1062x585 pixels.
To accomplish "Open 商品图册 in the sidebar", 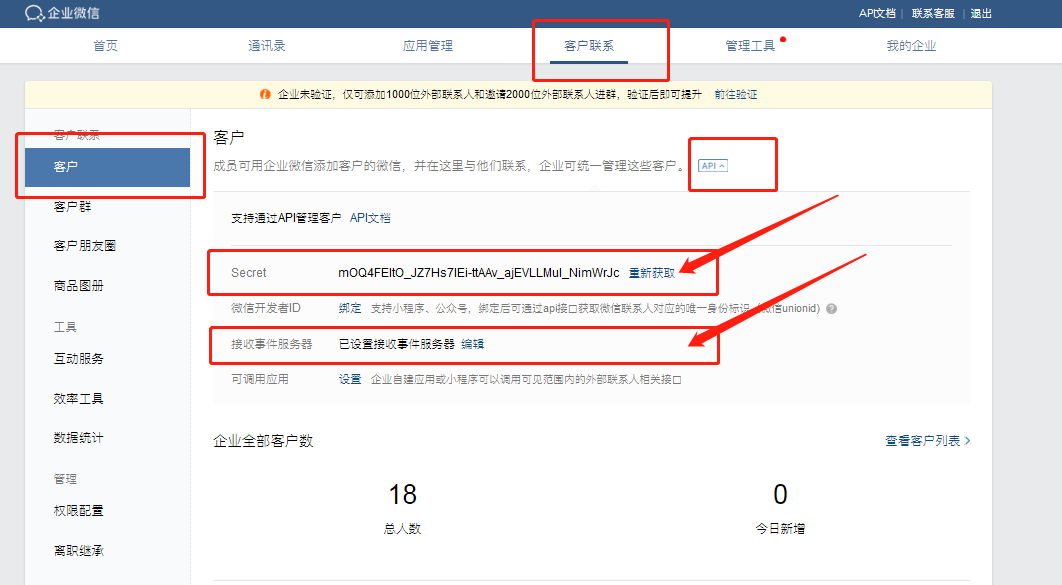I will pyautogui.click(x=79, y=286).
